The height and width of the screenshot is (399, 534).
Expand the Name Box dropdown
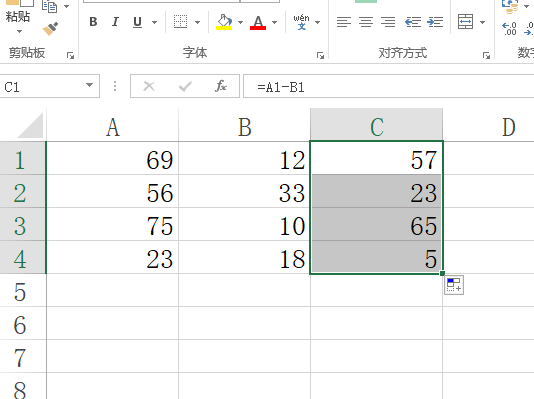[90, 85]
